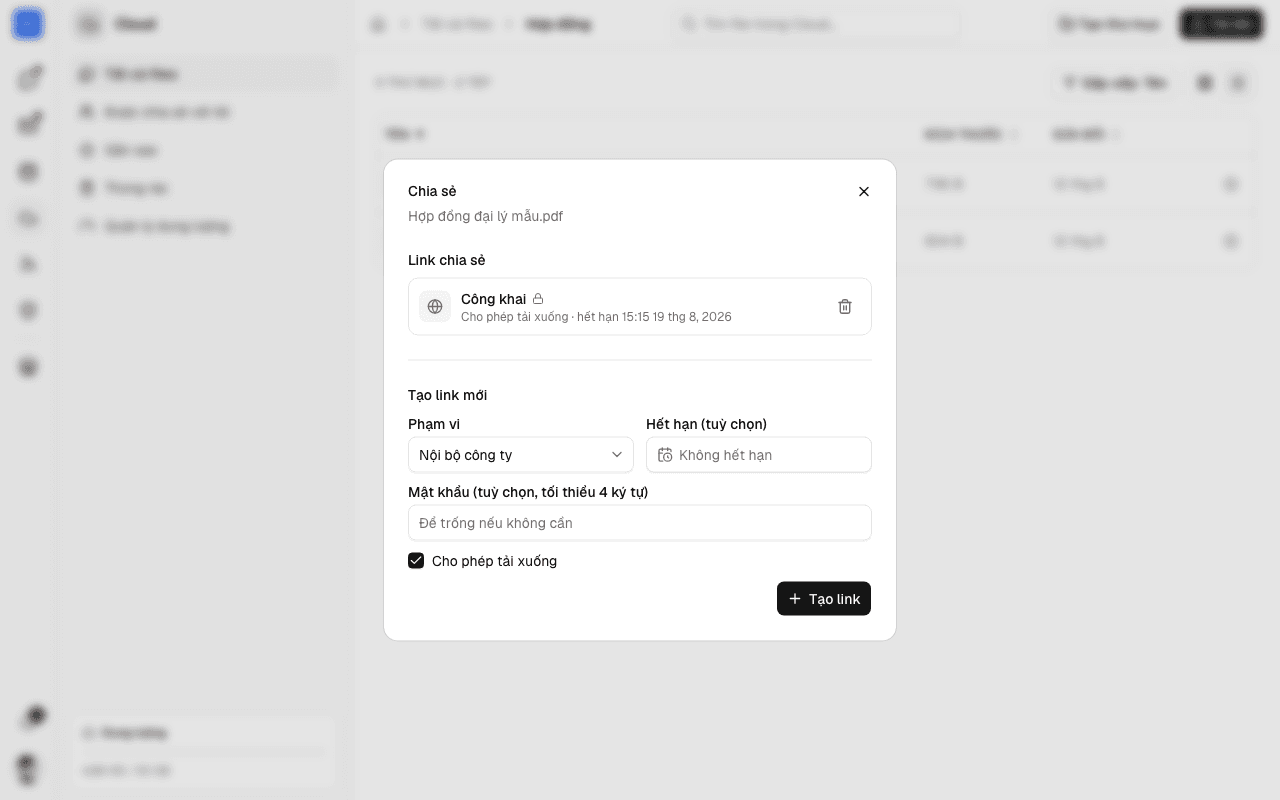Open the Không hết hạn date picker

tap(759, 455)
